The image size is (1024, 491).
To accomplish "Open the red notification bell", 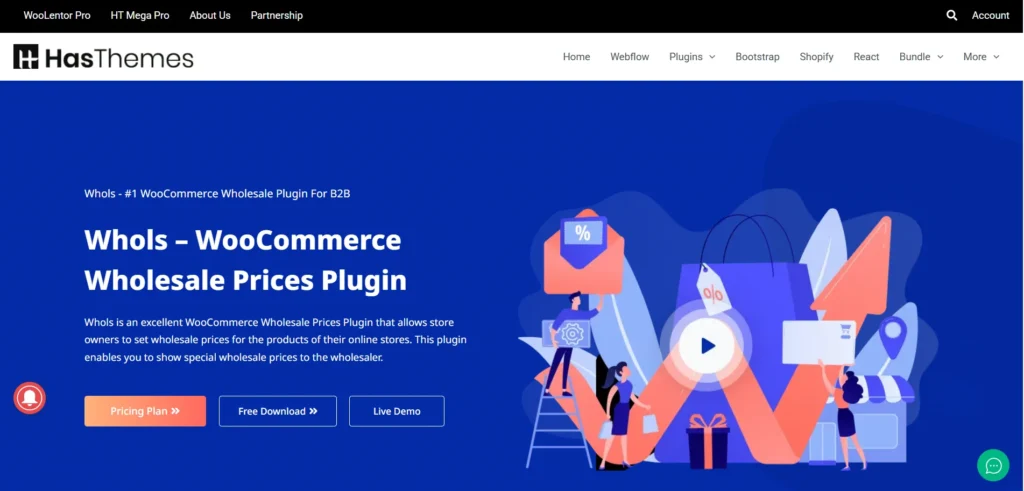I will 29,398.
